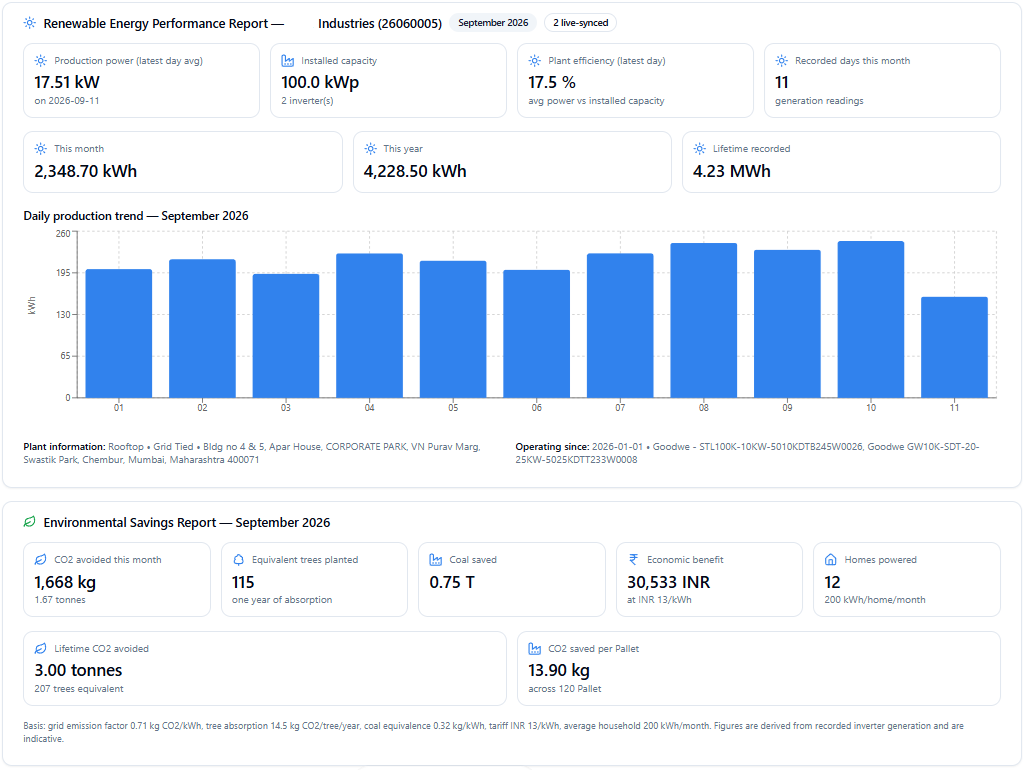This screenshot has width=1031, height=770.
Task: Click the Daily production trend heading
Action: (x=136, y=216)
